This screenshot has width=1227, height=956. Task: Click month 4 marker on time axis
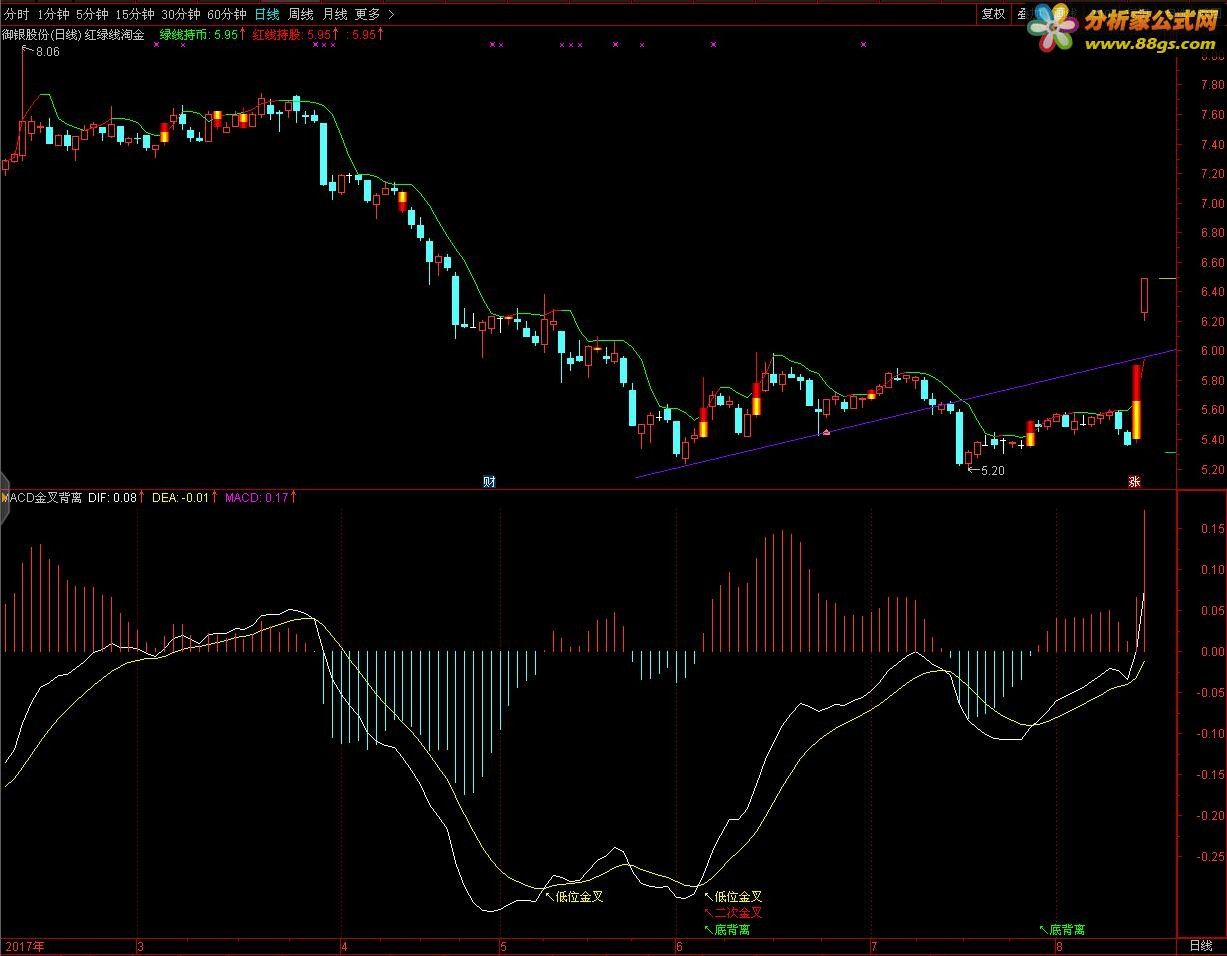(344, 946)
